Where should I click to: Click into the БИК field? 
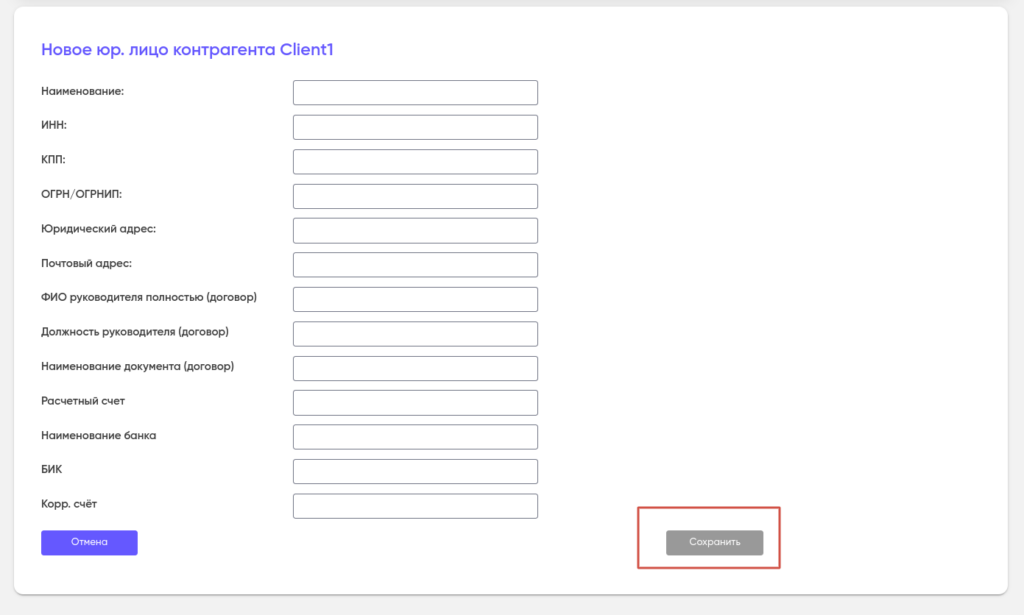coord(415,471)
